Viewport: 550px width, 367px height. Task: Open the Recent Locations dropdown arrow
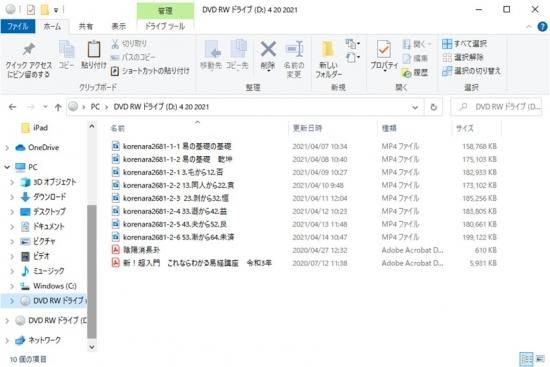[45, 107]
